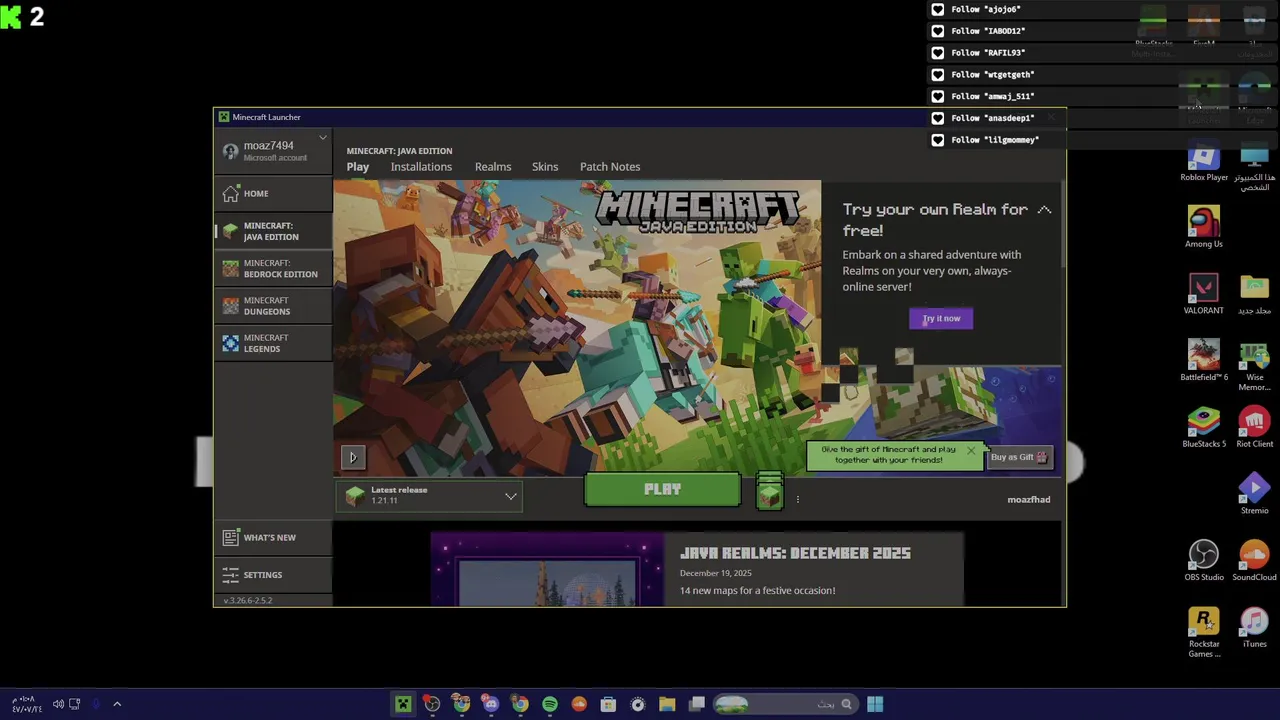Image resolution: width=1280 pixels, height=720 pixels.
Task: Show hidden system tray icons
Action: point(117,704)
